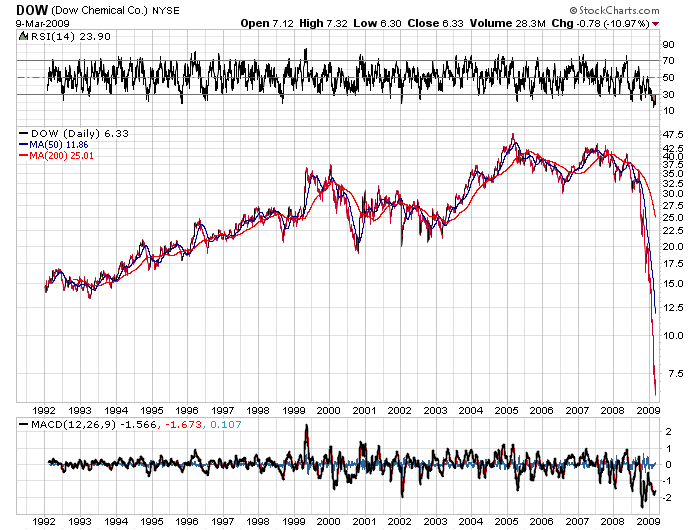Screen dimensions: 700x530
Task: Click the 35.0 price axis label
Action: (673, 174)
